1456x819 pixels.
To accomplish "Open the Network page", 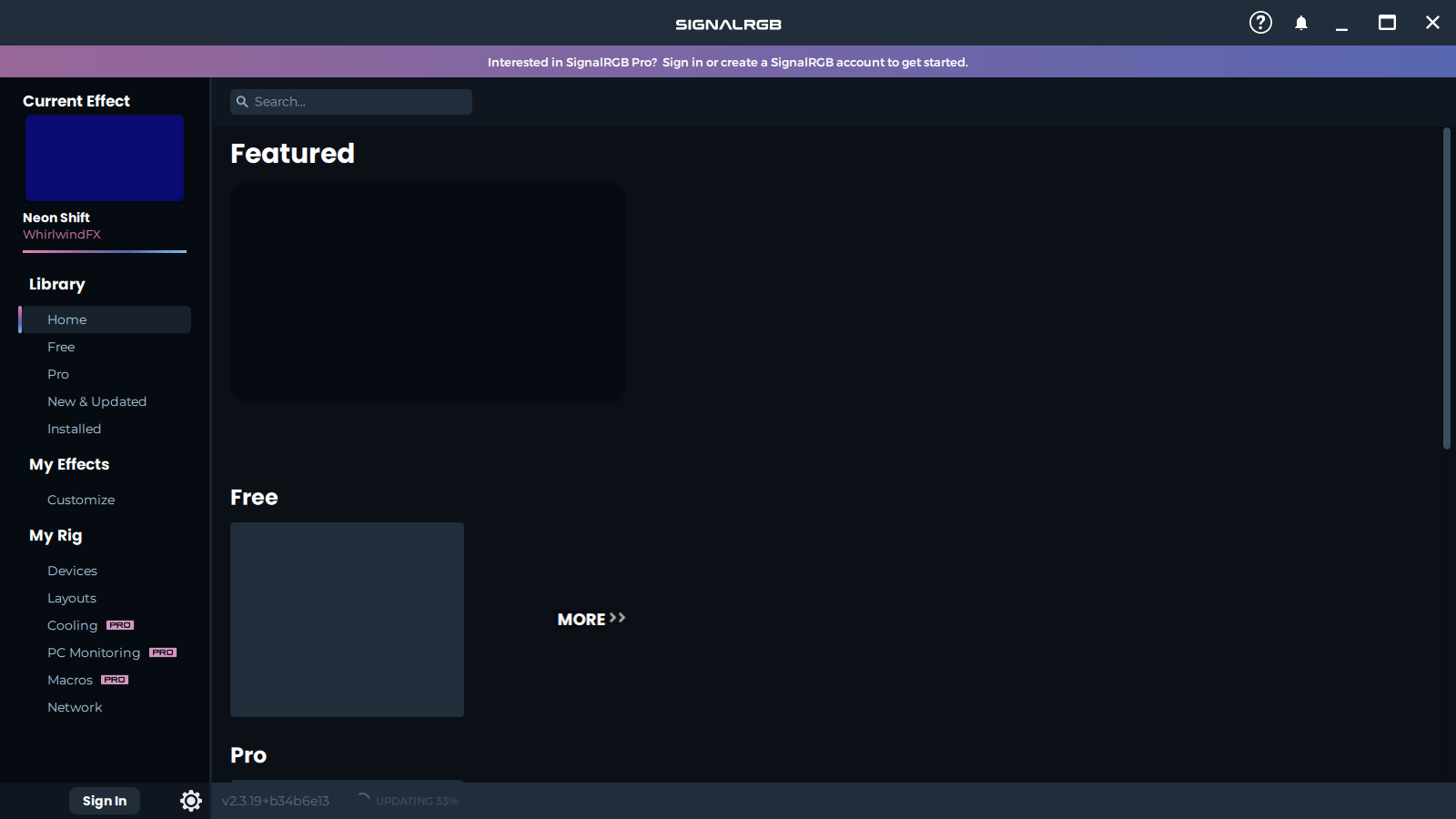I will coord(75,707).
